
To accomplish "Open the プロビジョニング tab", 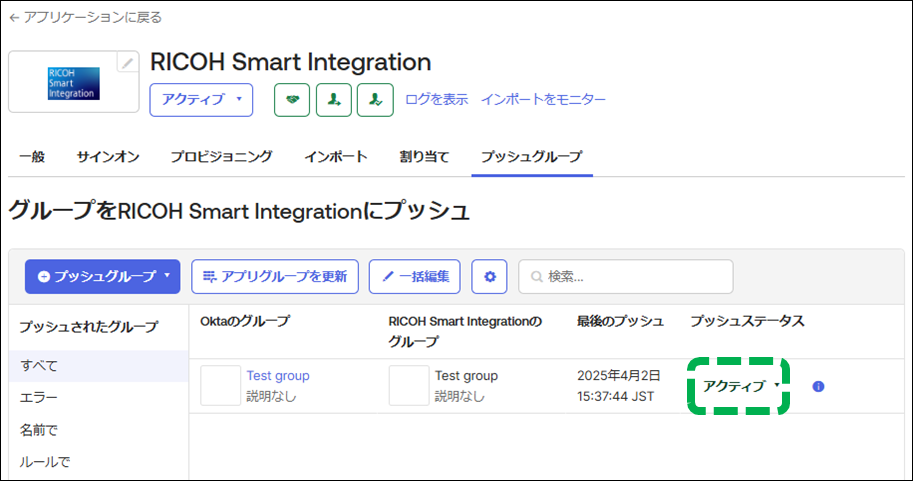I will pyautogui.click(x=221, y=157).
